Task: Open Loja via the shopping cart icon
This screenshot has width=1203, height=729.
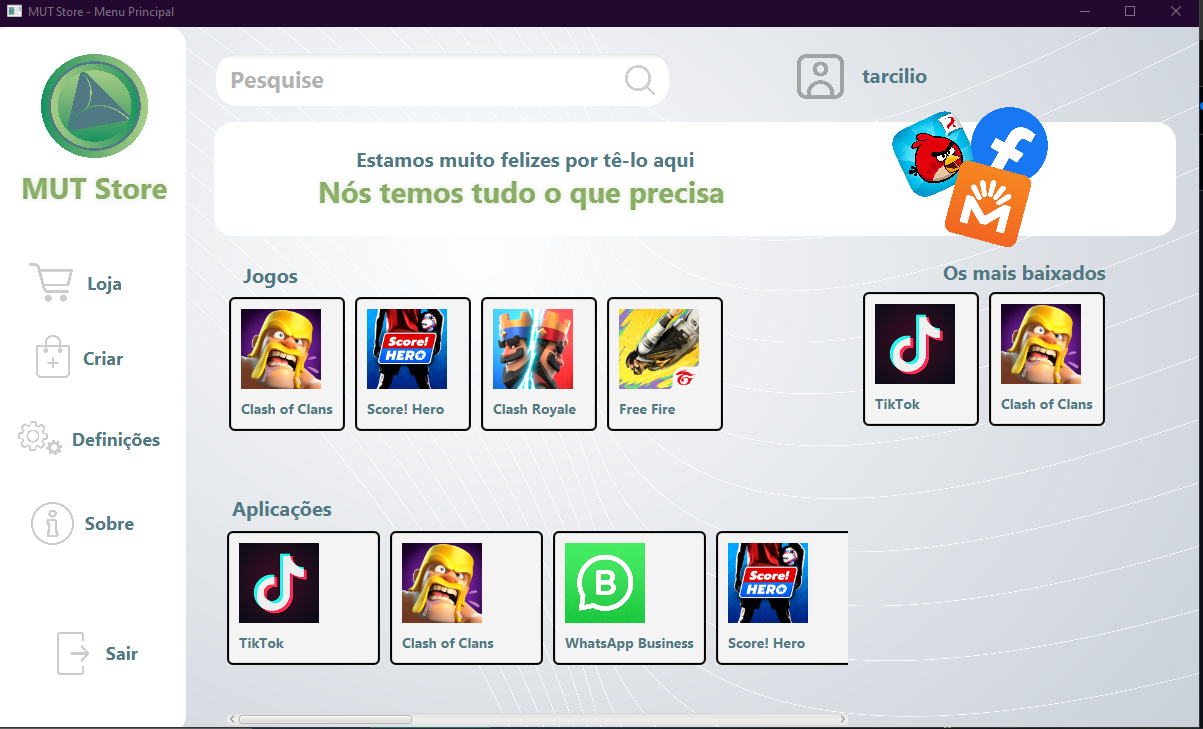Action: [50, 283]
